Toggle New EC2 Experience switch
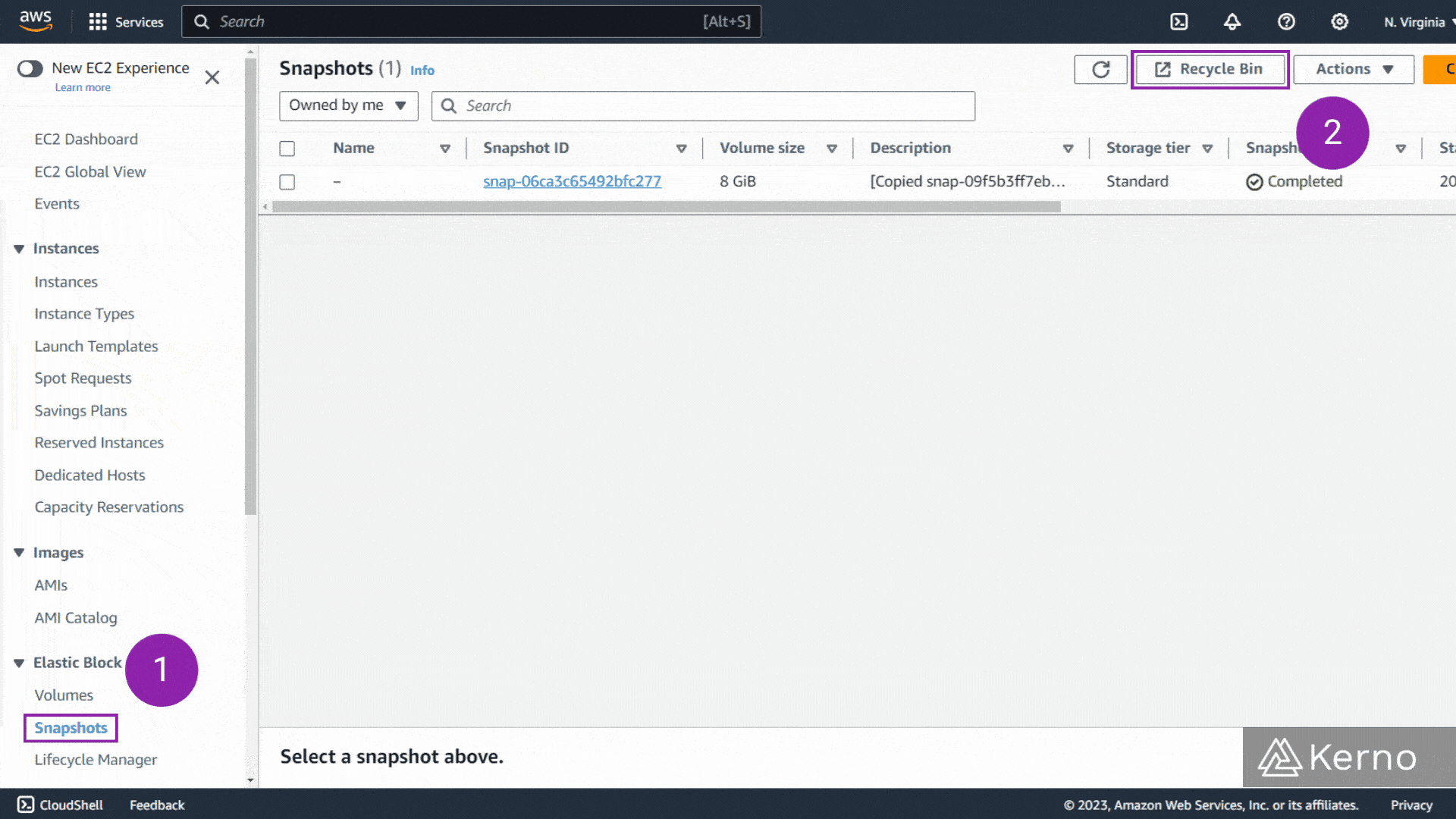The height and width of the screenshot is (819, 1456). [x=30, y=68]
